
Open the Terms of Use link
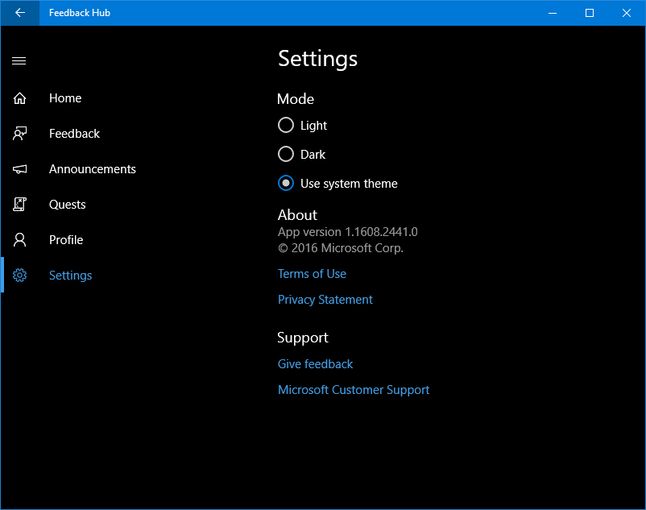click(312, 274)
